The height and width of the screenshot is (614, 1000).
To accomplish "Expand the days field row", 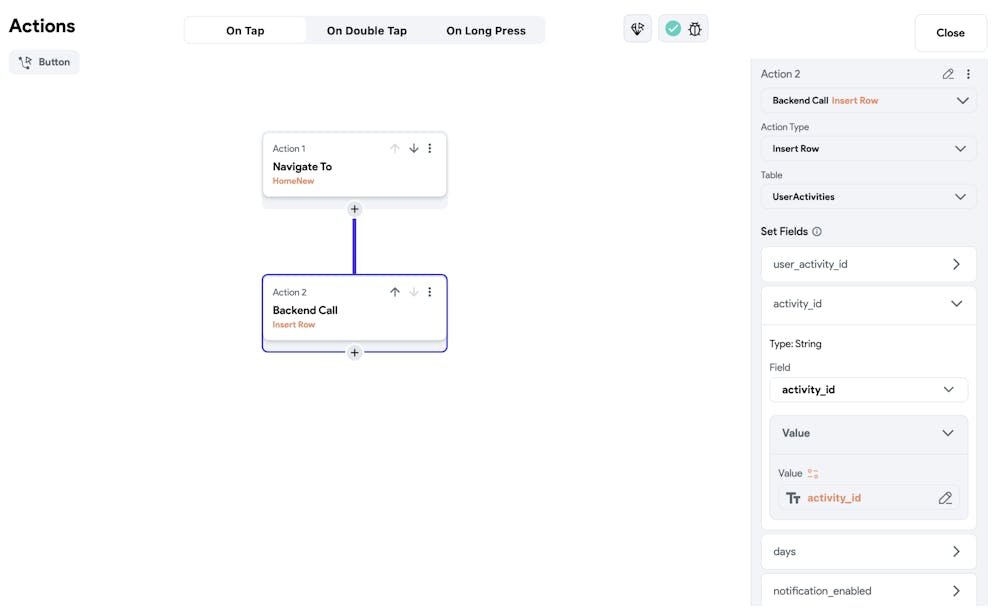I will 868,552.
